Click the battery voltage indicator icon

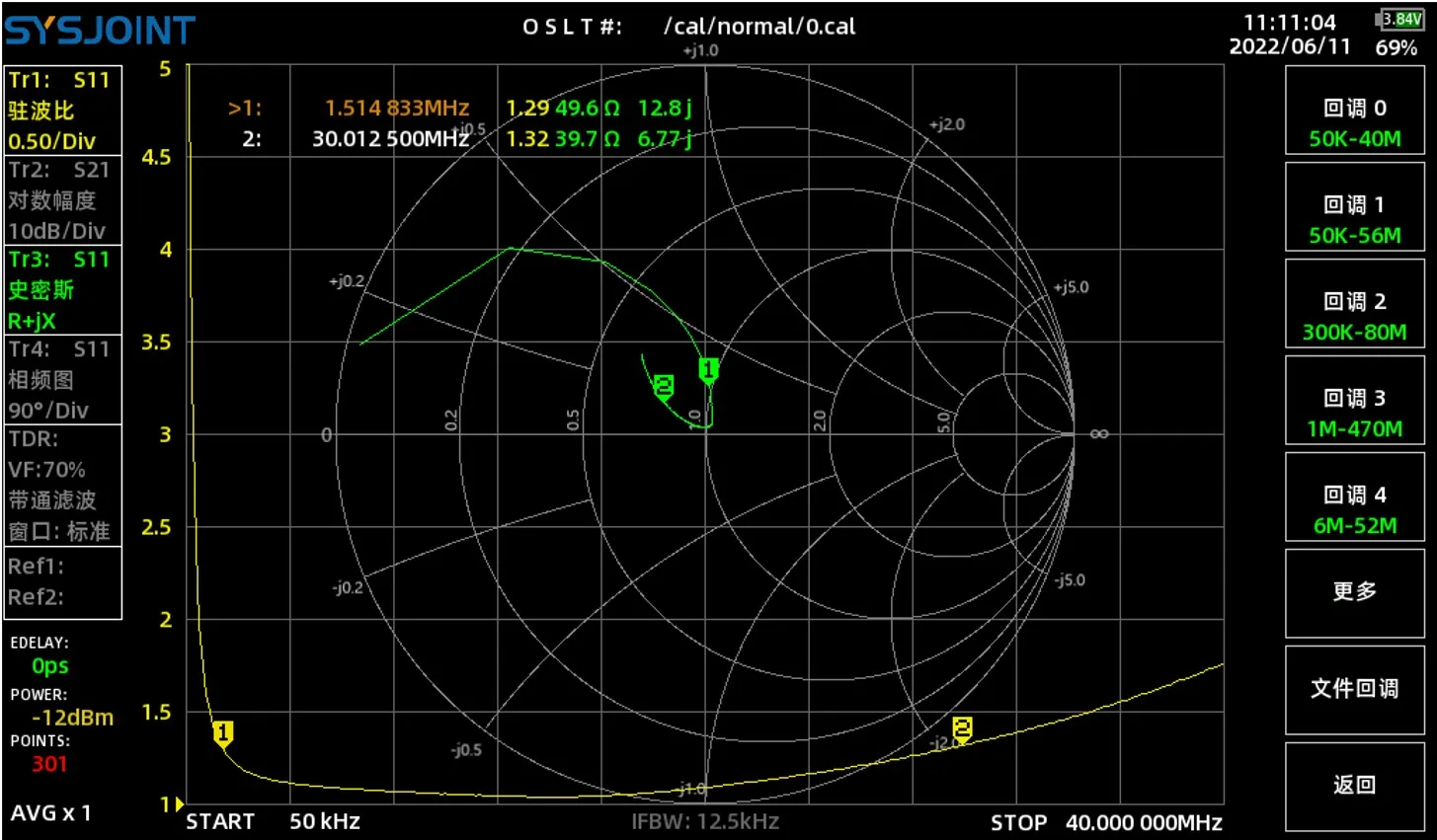[x=1398, y=19]
